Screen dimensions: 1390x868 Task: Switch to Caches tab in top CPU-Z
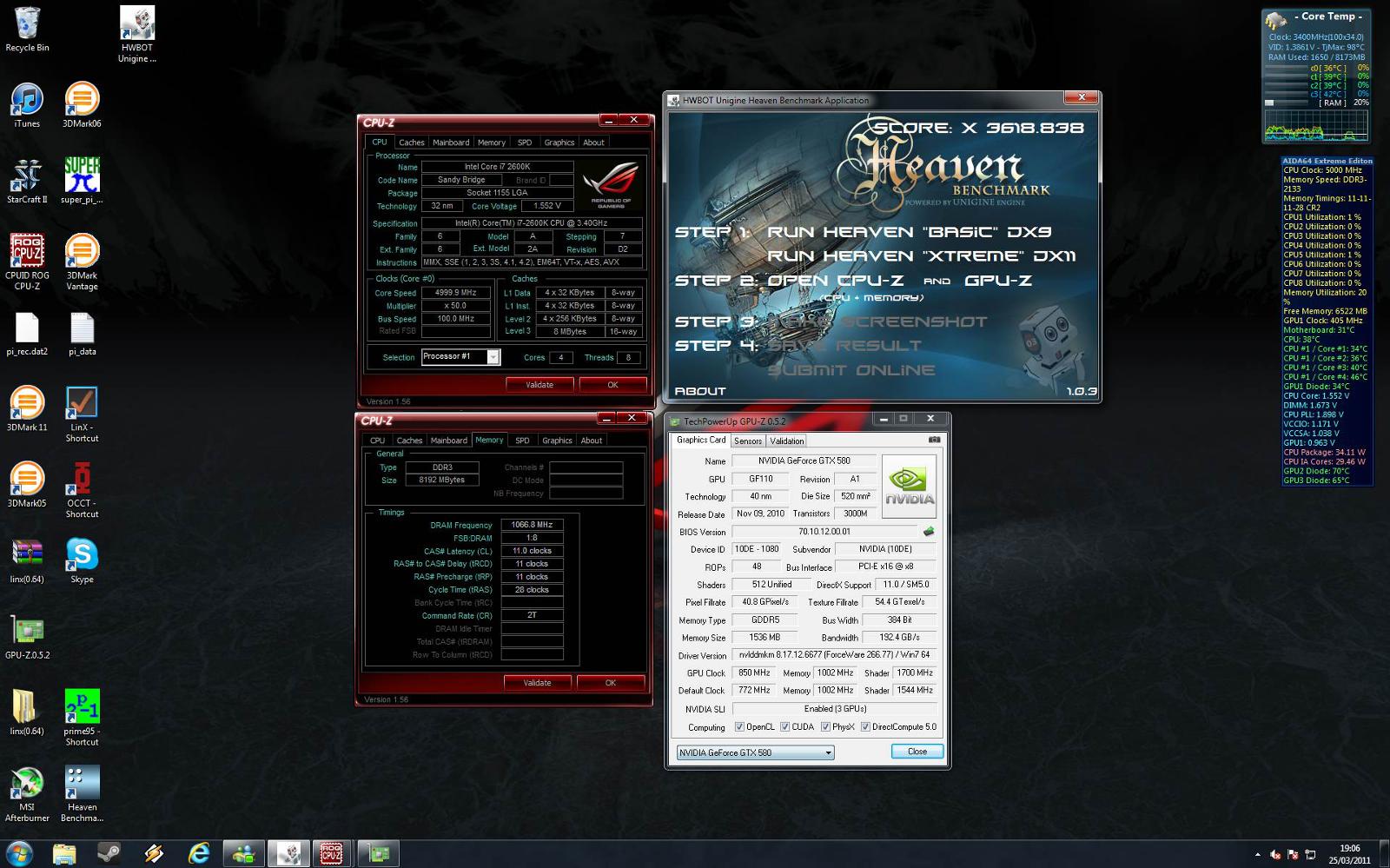[412, 142]
